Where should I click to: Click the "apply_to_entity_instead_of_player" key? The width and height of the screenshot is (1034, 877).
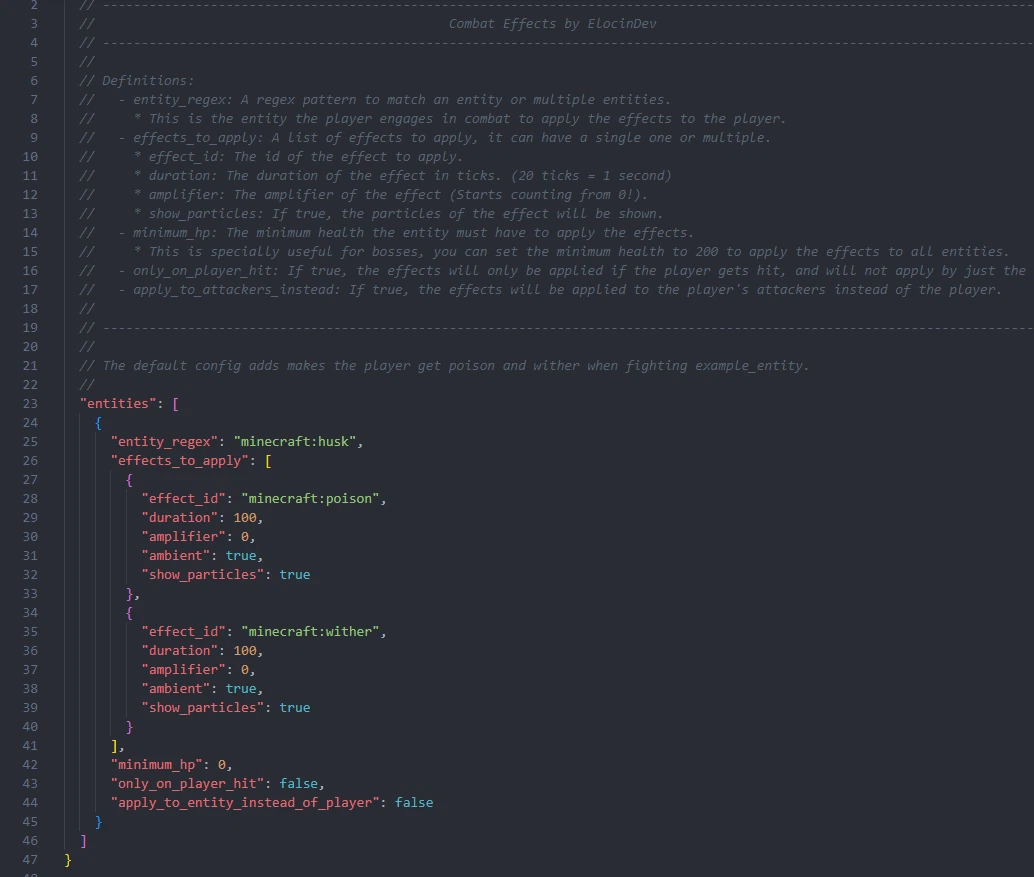[x=245, y=803]
